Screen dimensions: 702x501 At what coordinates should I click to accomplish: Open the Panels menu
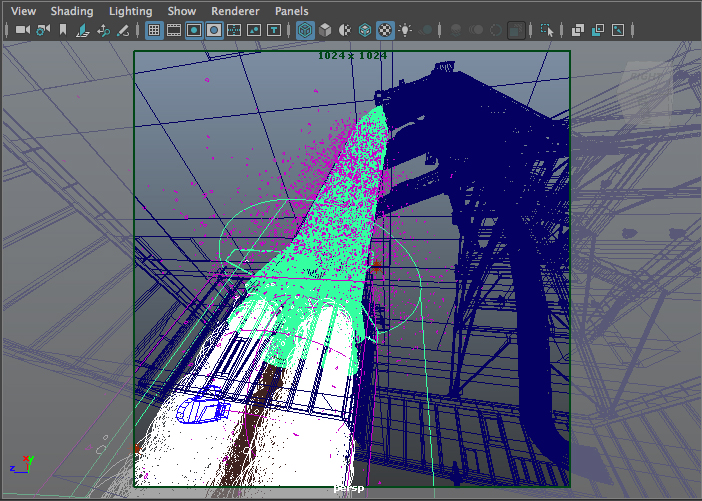click(x=291, y=11)
